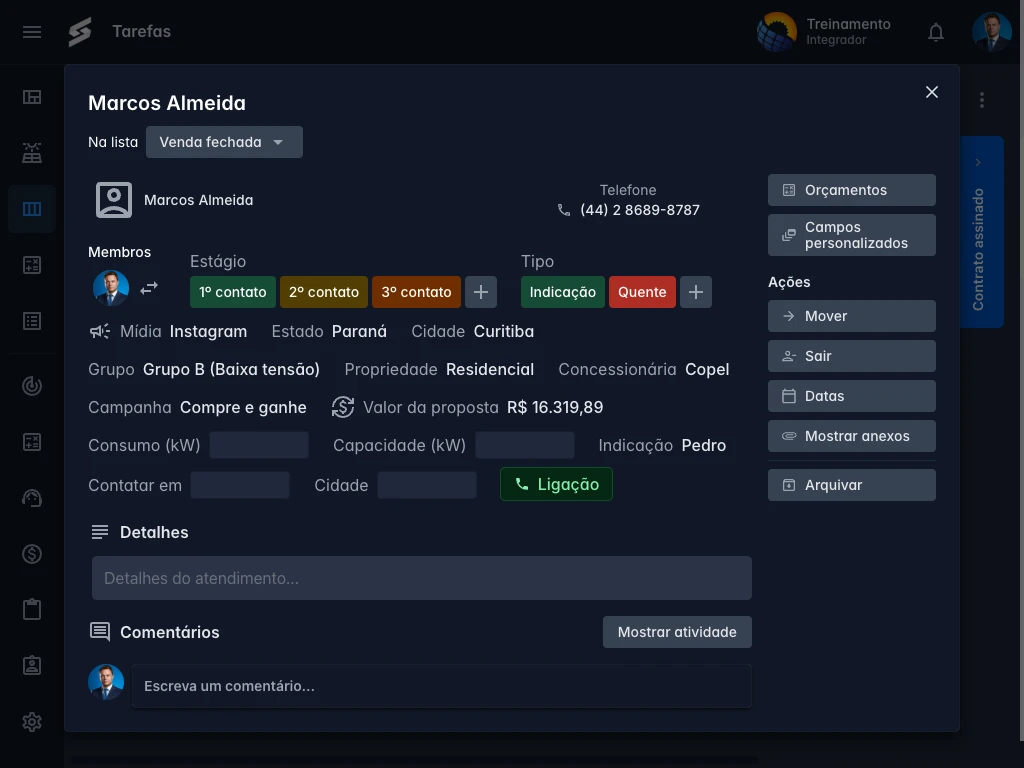
Task: Open the circular chart icon in sidebar
Action: click(32, 386)
